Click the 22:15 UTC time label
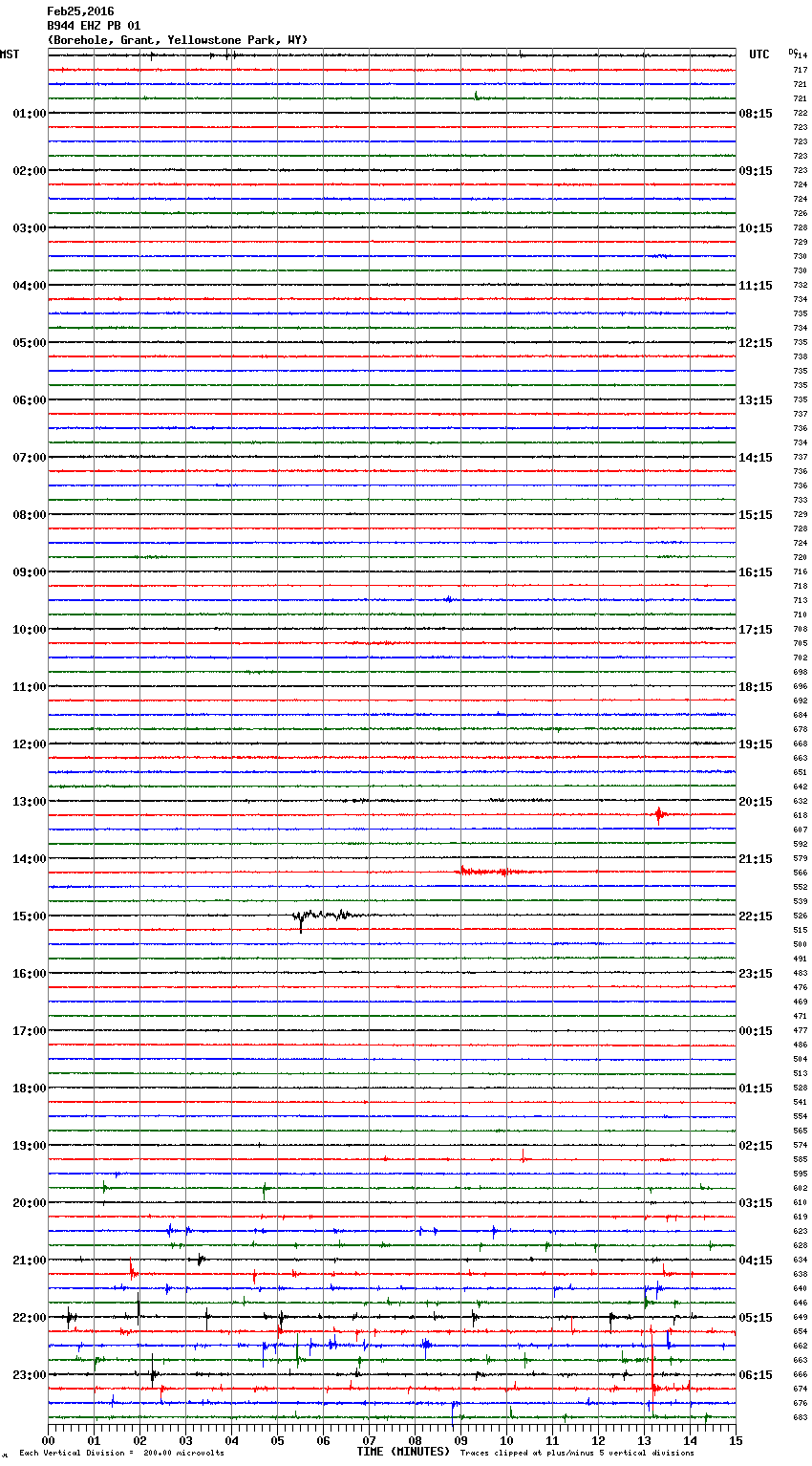 pos(756,916)
